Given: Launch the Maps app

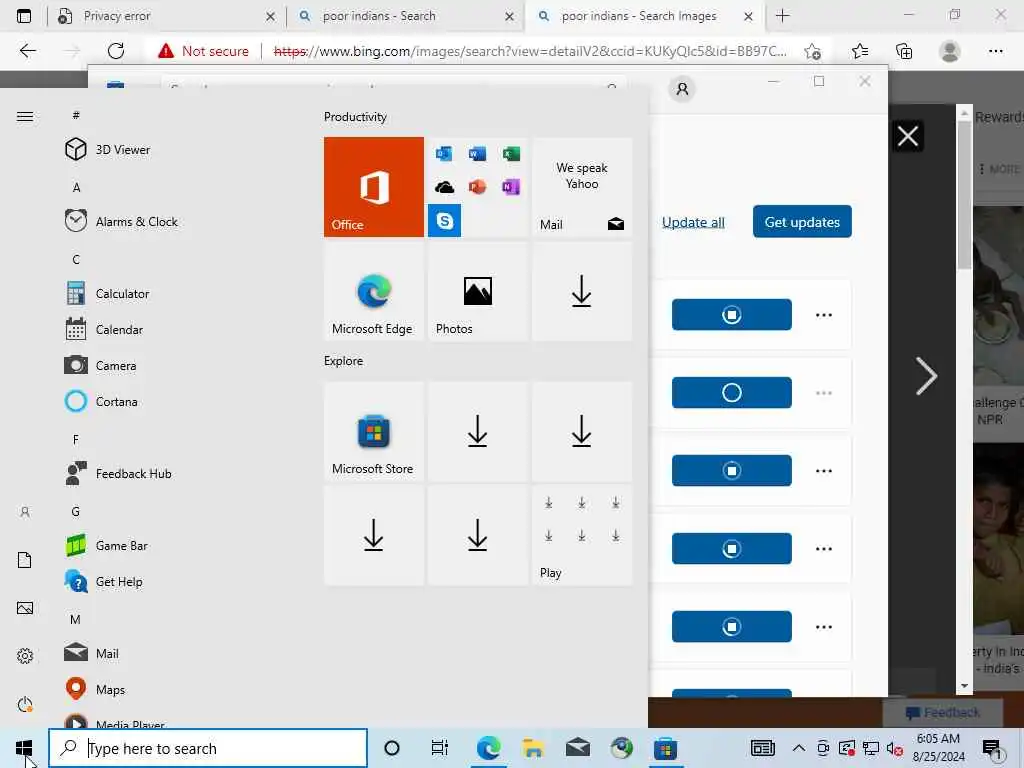Looking at the screenshot, I should [x=95, y=689].
